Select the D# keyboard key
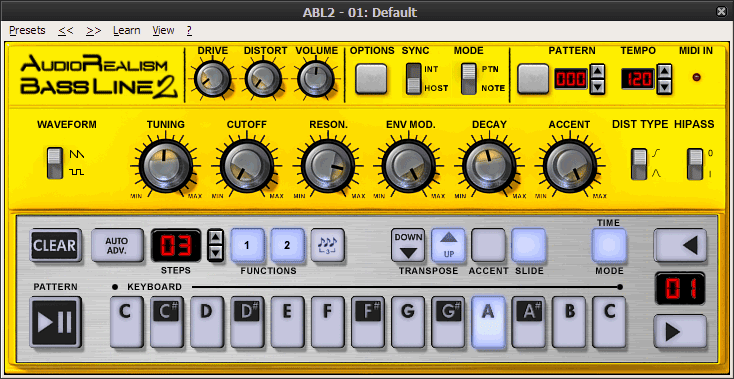The width and height of the screenshot is (734, 379). point(247,322)
